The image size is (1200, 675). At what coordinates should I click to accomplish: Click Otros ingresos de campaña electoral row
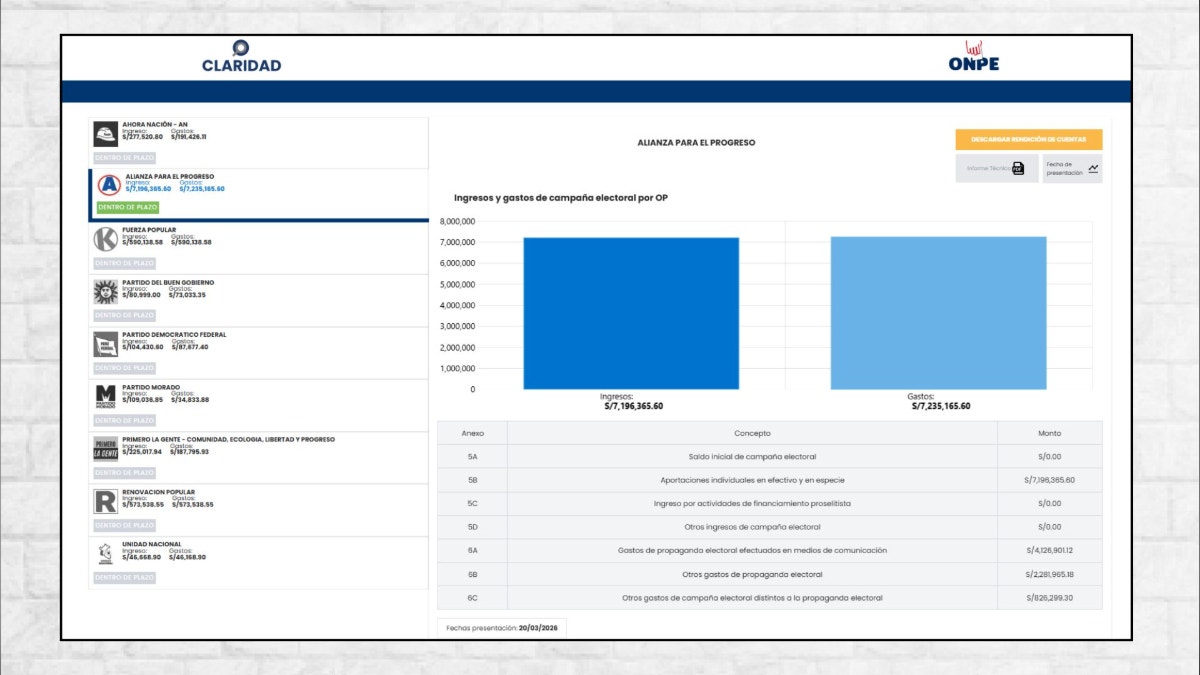point(770,527)
